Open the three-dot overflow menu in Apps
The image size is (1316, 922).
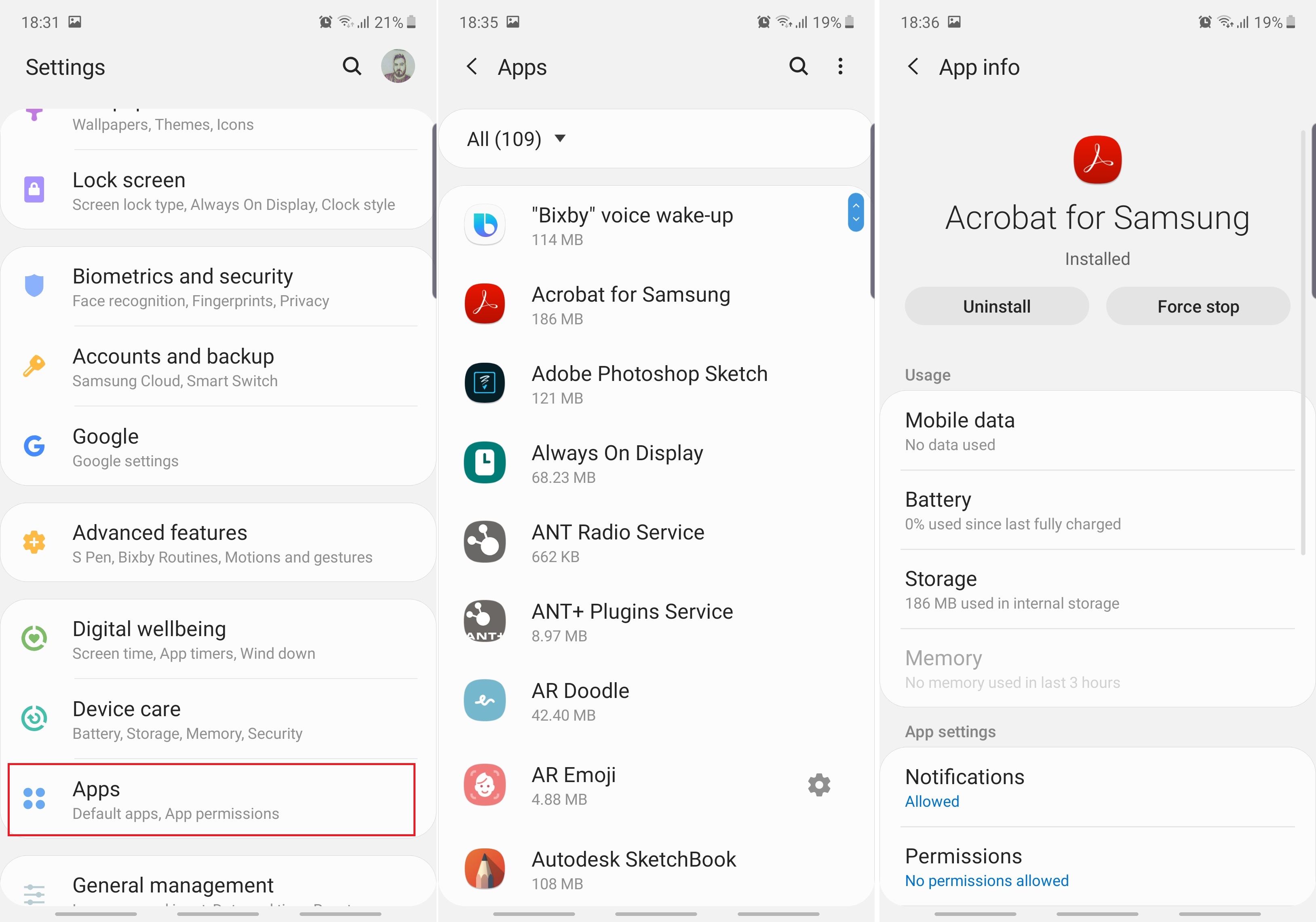tap(840, 66)
